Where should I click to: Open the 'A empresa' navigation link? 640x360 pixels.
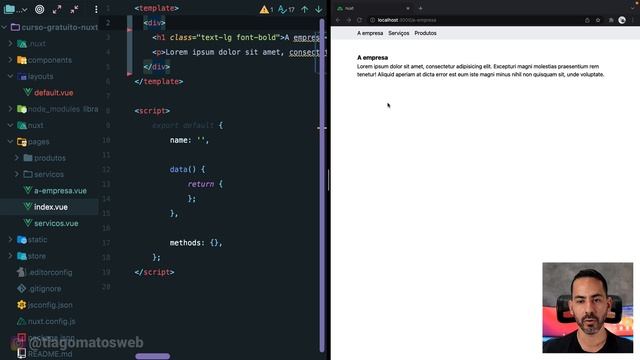tap(370, 33)
